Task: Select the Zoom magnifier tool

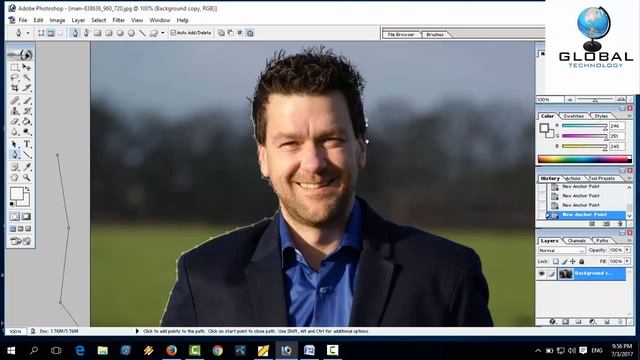Action: coord(27,178)
